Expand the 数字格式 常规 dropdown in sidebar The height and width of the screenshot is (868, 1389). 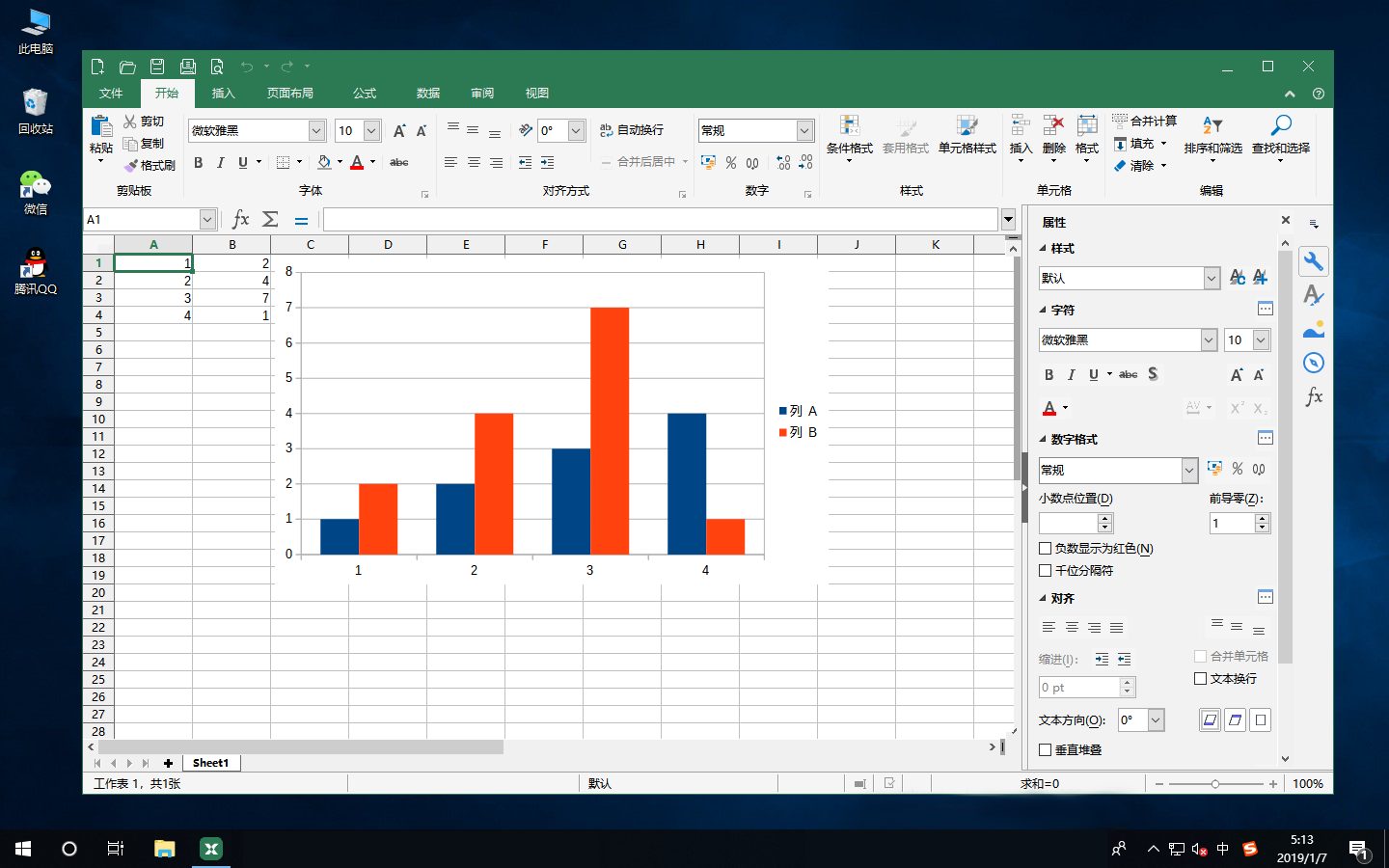(x=1189, y=470)
